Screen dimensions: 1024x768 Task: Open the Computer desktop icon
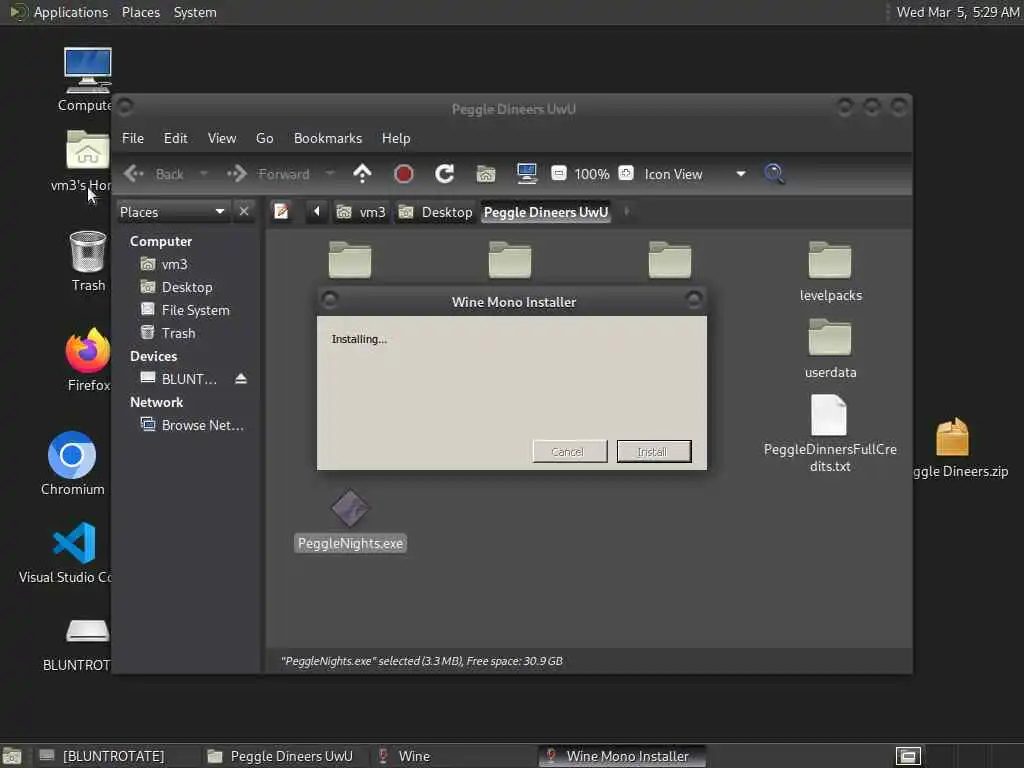tap(87, 80)
